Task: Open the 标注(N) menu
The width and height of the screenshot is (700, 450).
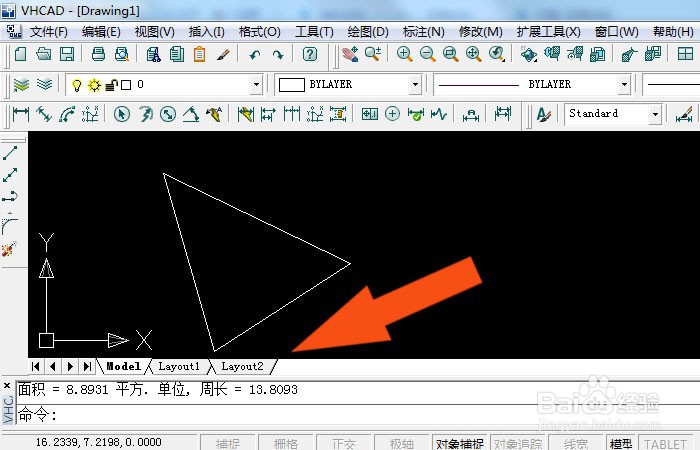Action: [x=423, y=32]
